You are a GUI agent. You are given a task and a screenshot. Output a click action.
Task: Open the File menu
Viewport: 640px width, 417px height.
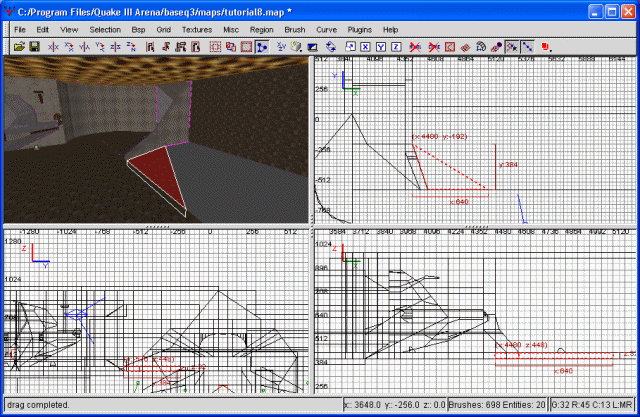20,29
